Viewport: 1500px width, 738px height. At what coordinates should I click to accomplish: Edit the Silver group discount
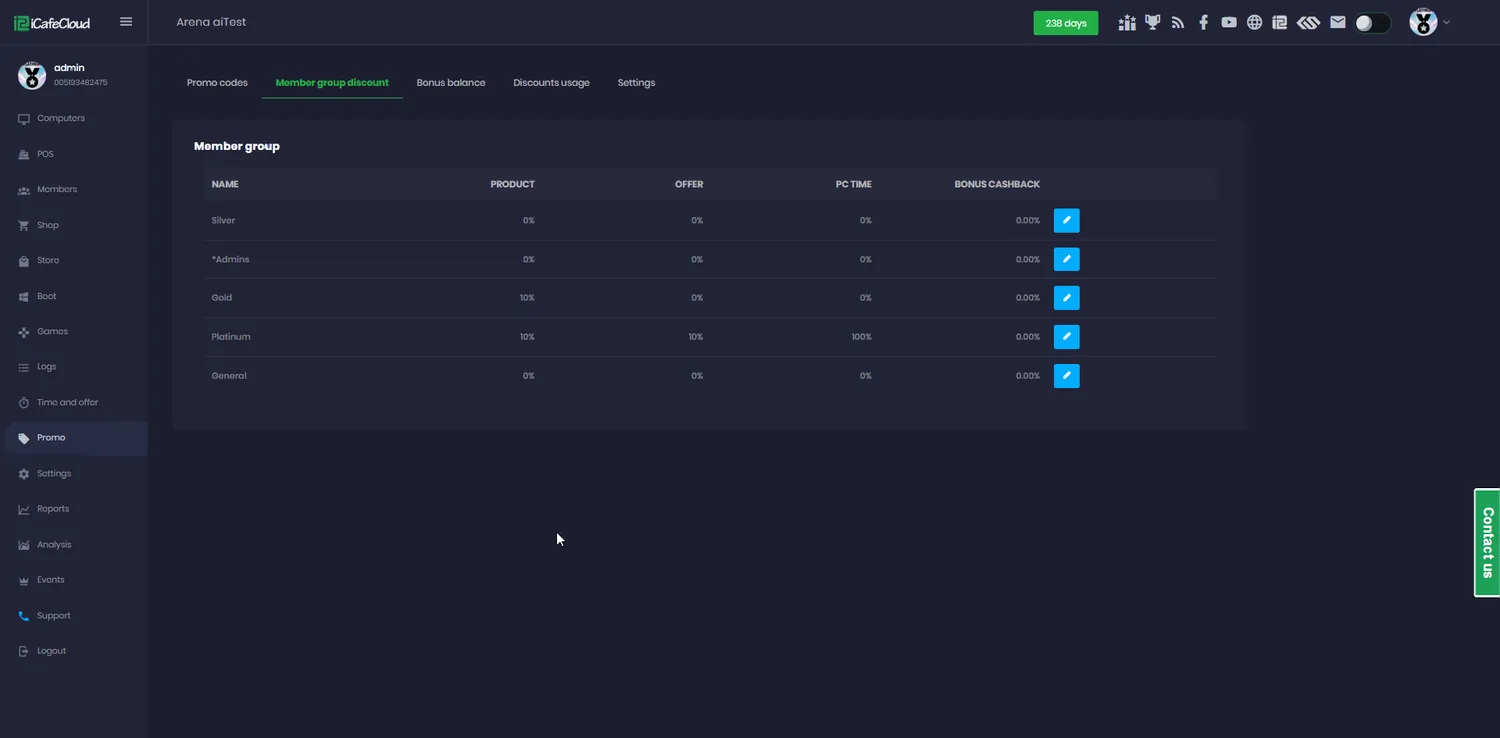(1067, 220)
